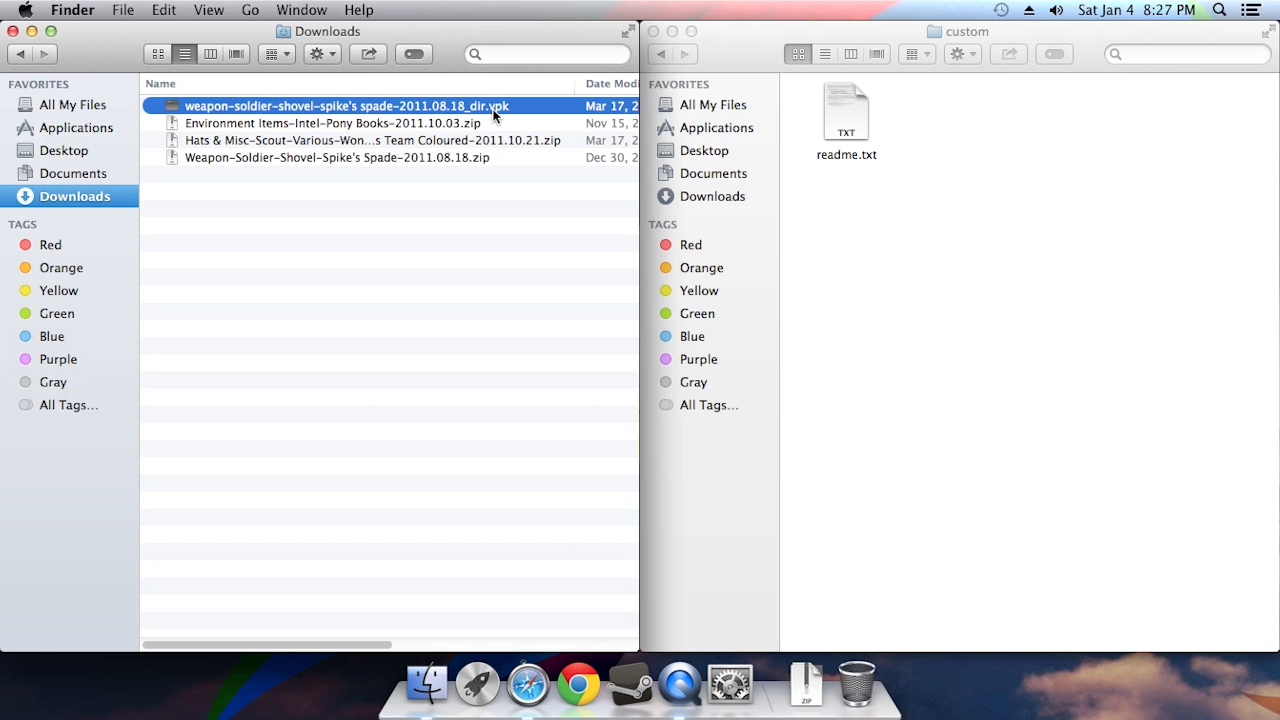Screen dimensions: 1280x720
Task: Sort by Name column header
Action: [358, 84]
